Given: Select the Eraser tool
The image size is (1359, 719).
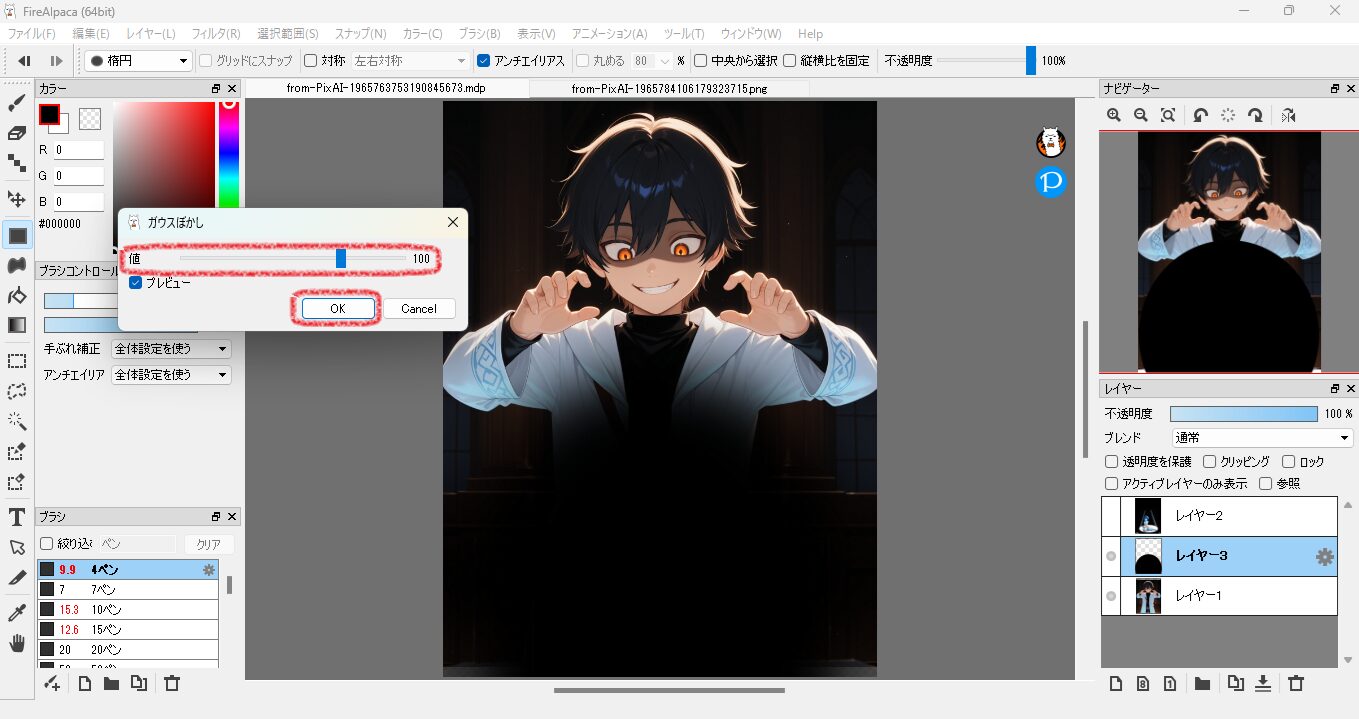Looking at the screenshot, I should click(x=17, y=133).
